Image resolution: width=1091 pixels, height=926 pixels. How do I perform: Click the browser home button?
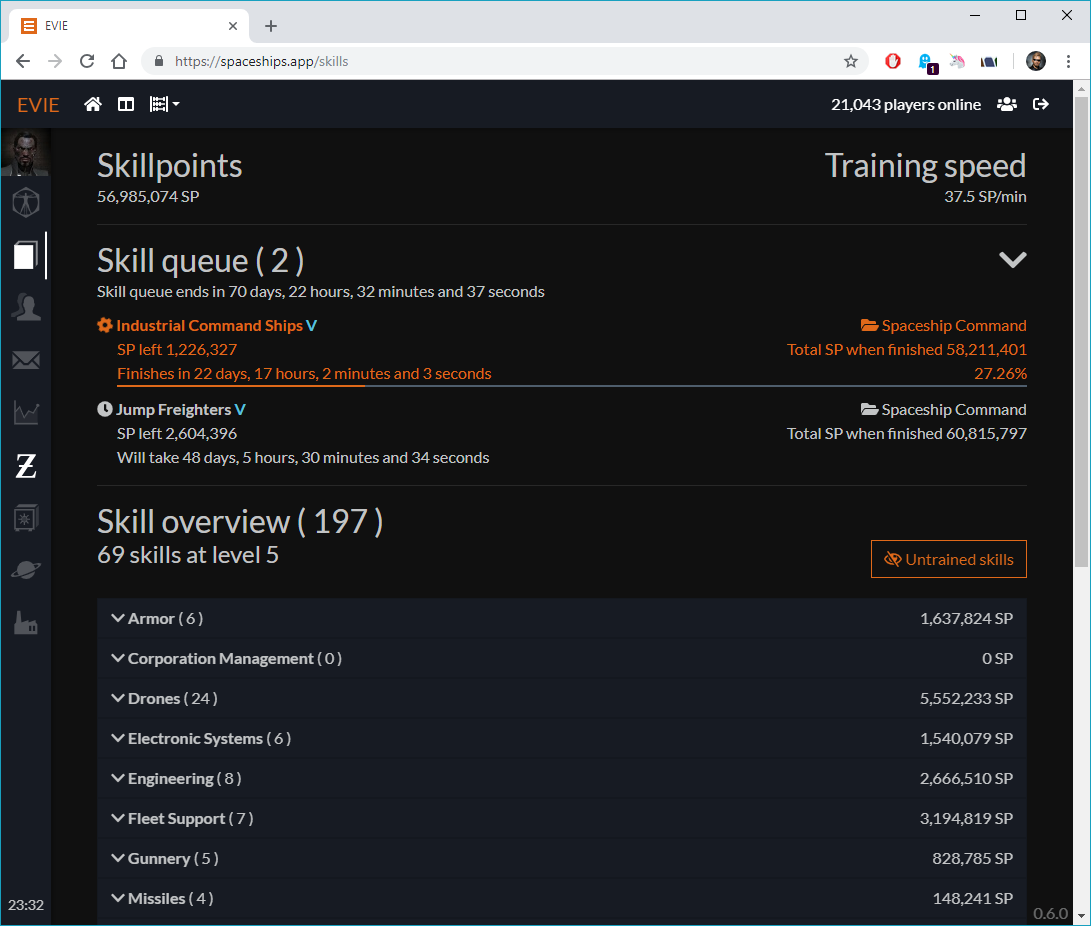tap(119, 61)
